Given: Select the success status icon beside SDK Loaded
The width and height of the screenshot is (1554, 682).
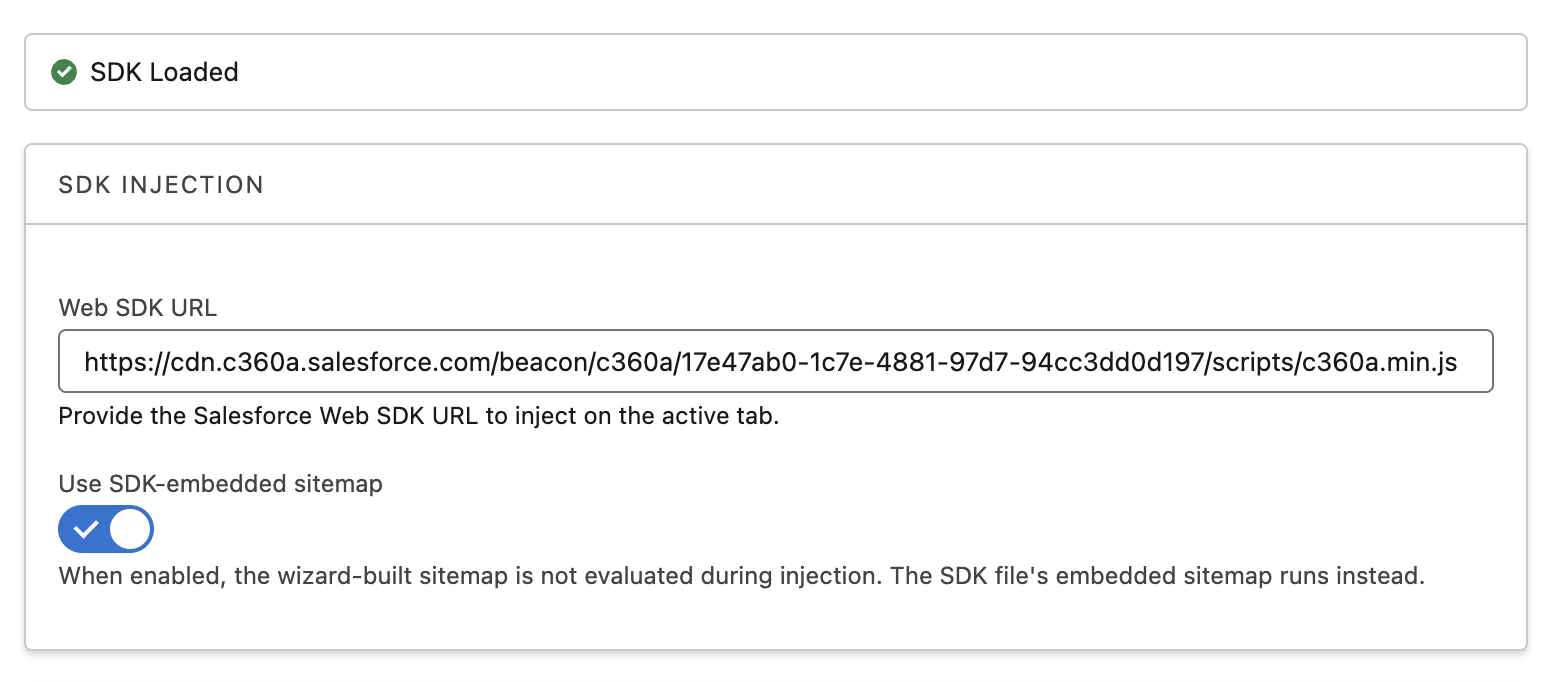Looking at the screenshot, I should coord(63,72).
